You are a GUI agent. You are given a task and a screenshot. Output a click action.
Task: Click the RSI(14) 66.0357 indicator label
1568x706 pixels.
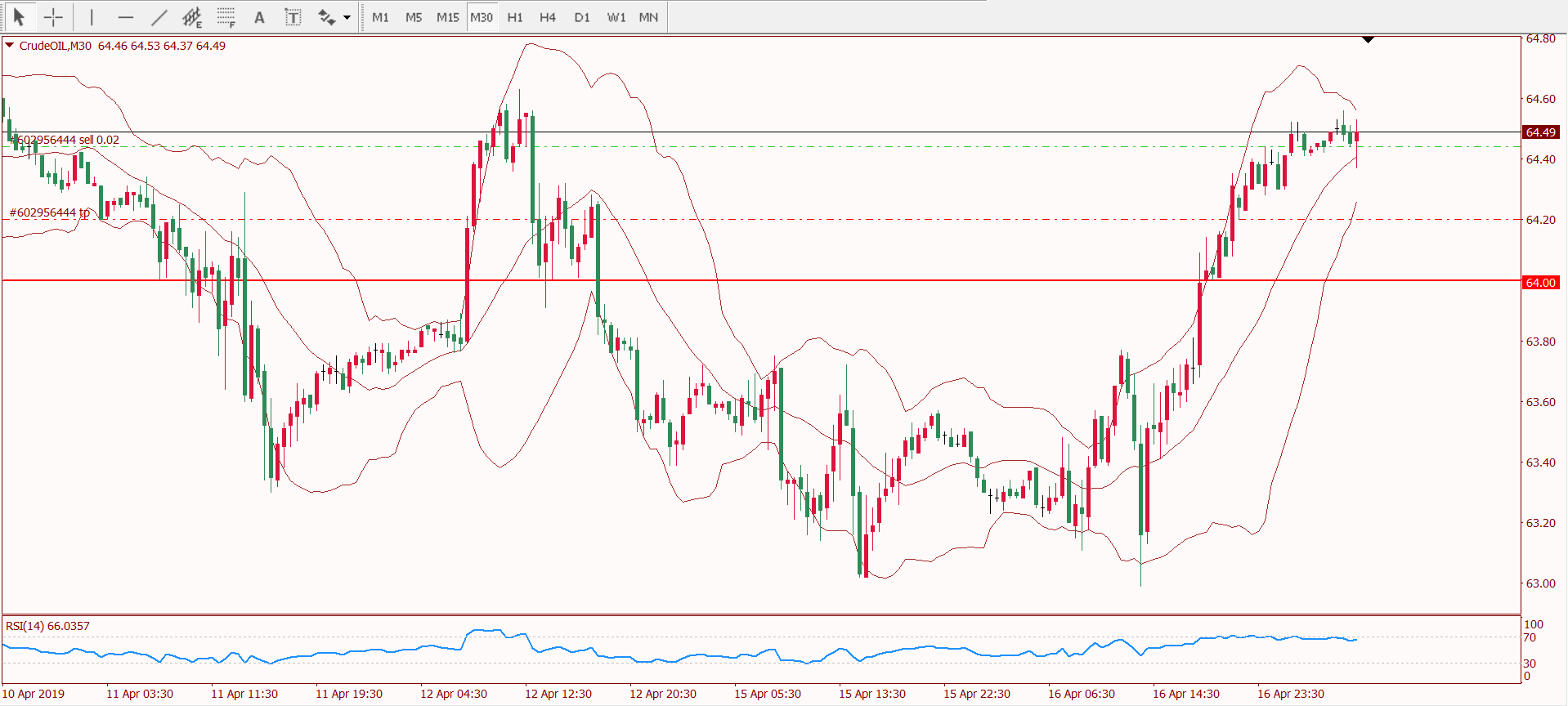(x=47, y=626)
